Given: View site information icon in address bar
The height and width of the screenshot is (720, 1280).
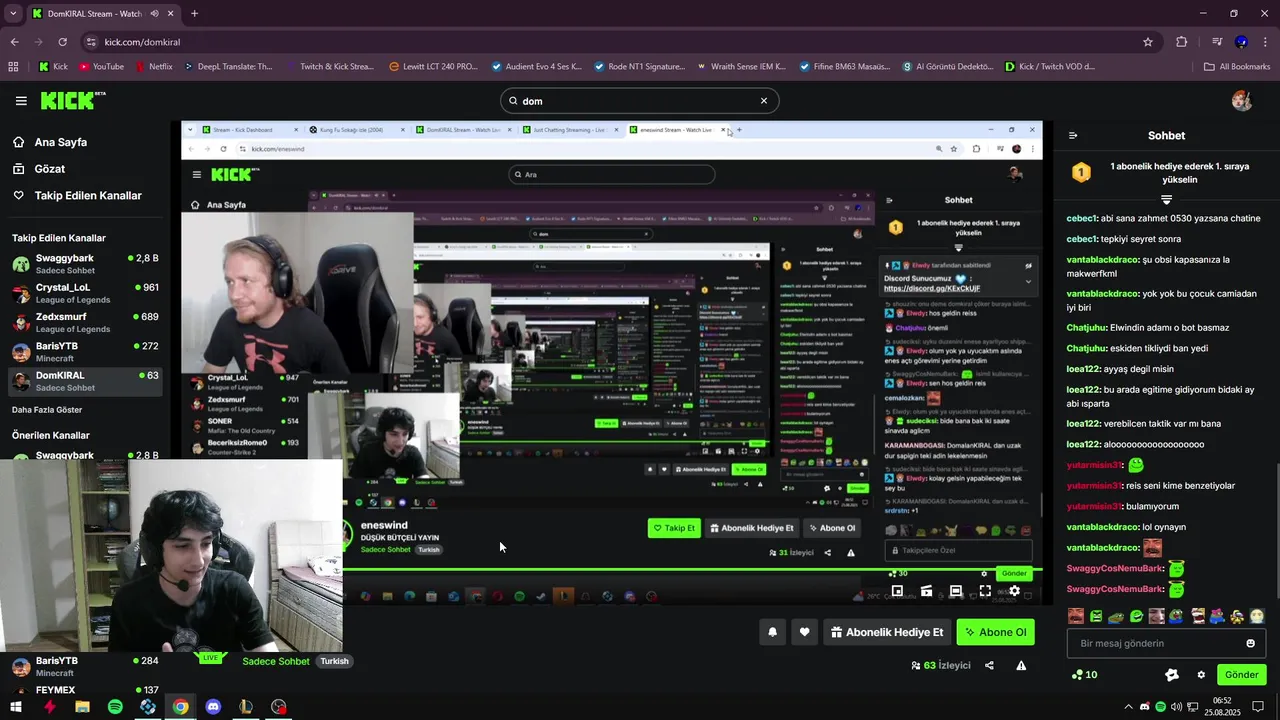Looking at the screenshot, I should coord(91,42).
